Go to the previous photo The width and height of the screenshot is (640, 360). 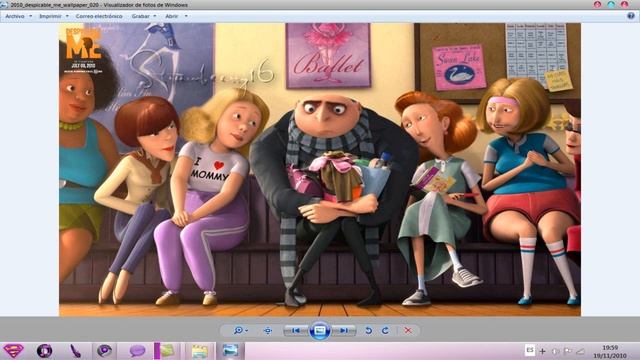[x=296, y=331]
